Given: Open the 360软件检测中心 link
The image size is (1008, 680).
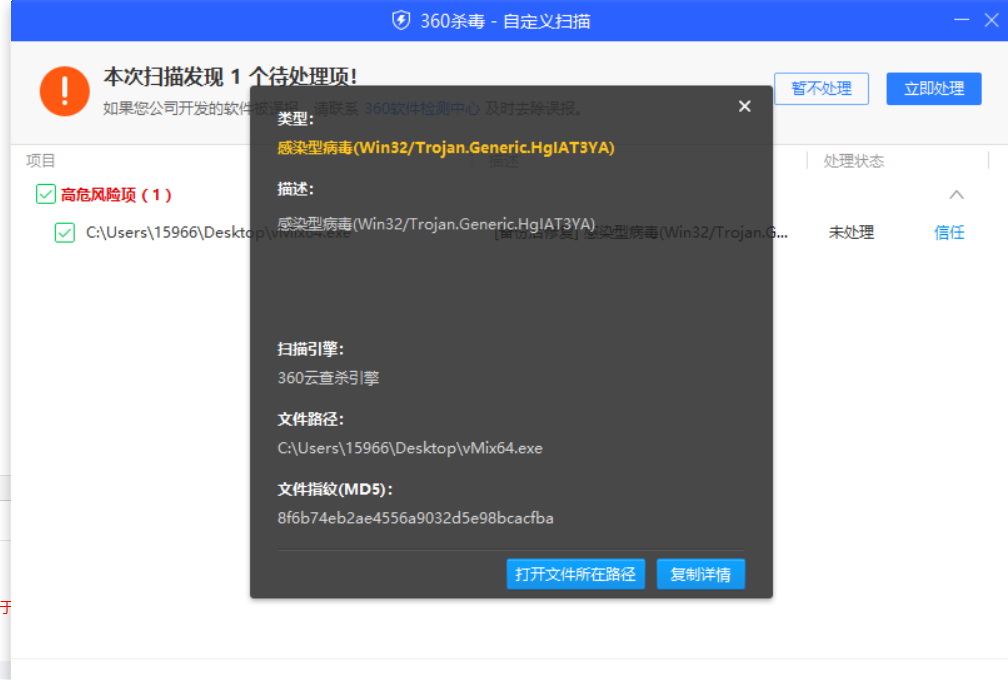Looking at the screenshot, I should tap(422, 108).
